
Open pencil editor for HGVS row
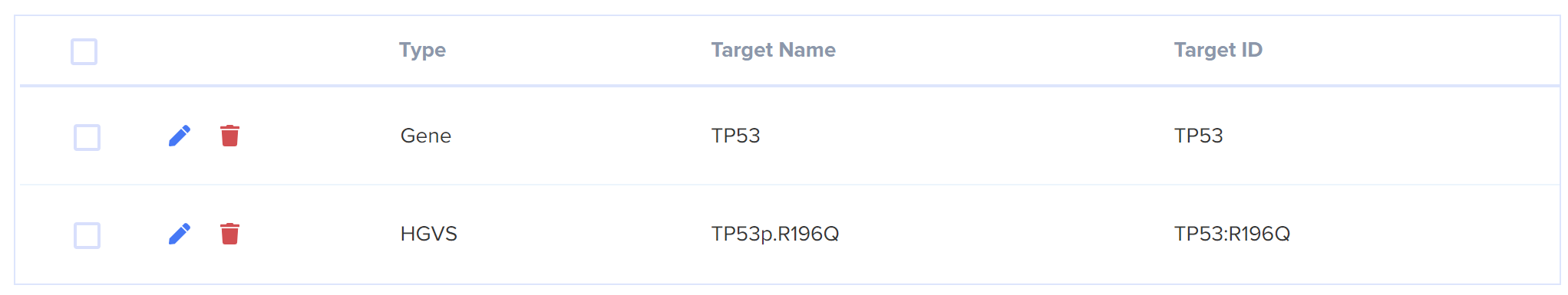[180, 234]
